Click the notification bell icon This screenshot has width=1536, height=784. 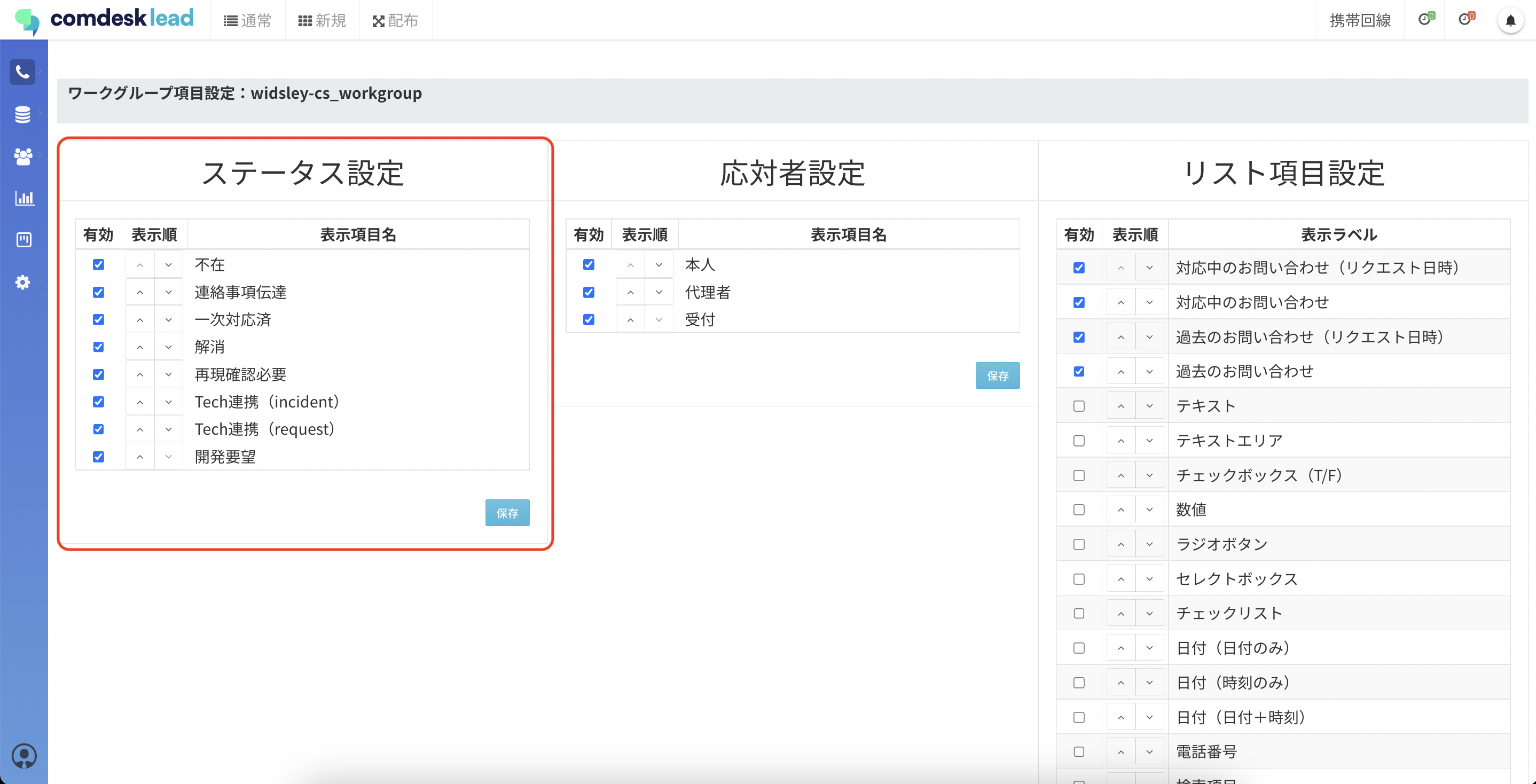click(x=1510, y=21)
